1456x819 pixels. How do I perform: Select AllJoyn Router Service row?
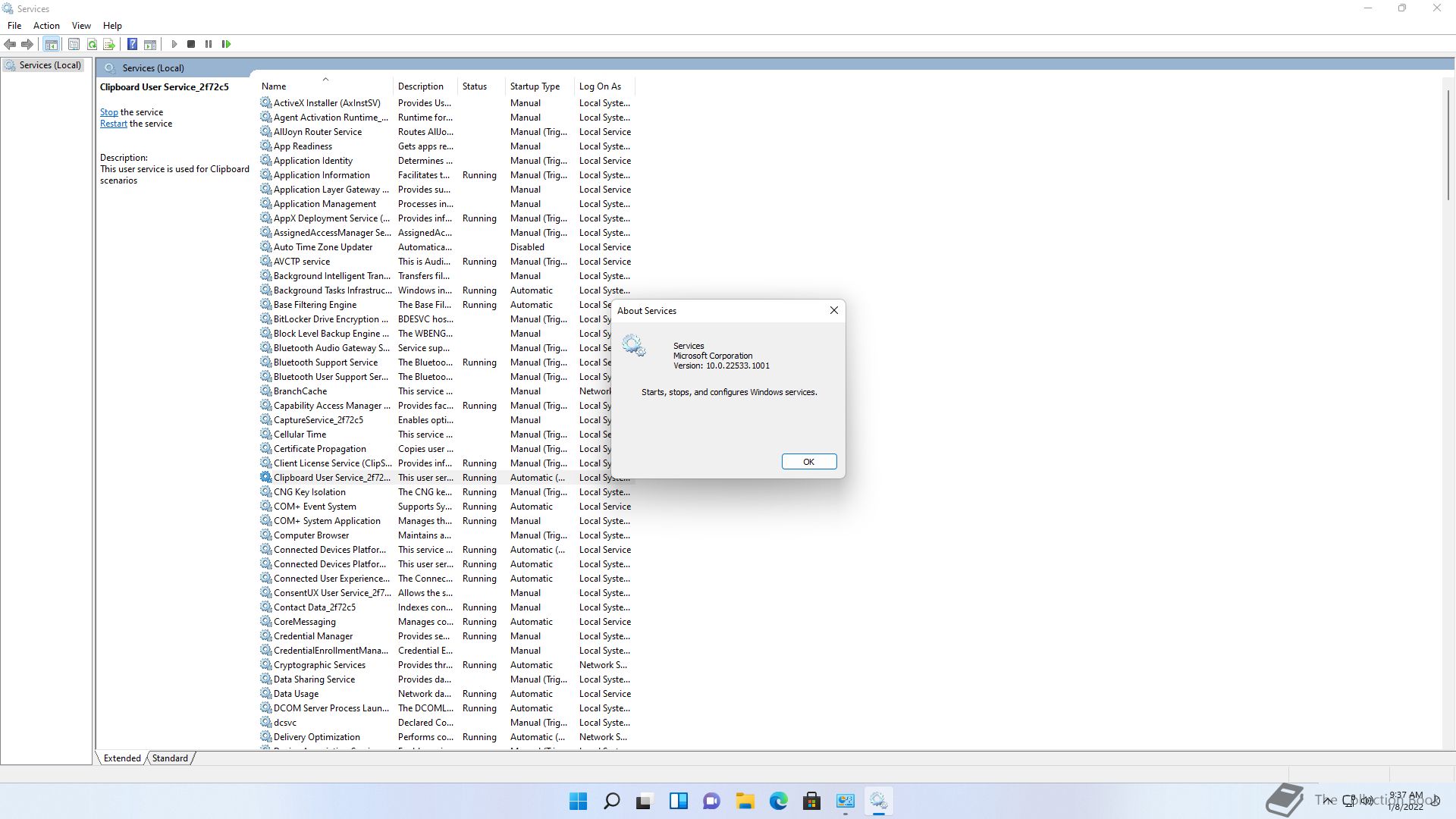[x=446, y=132]
